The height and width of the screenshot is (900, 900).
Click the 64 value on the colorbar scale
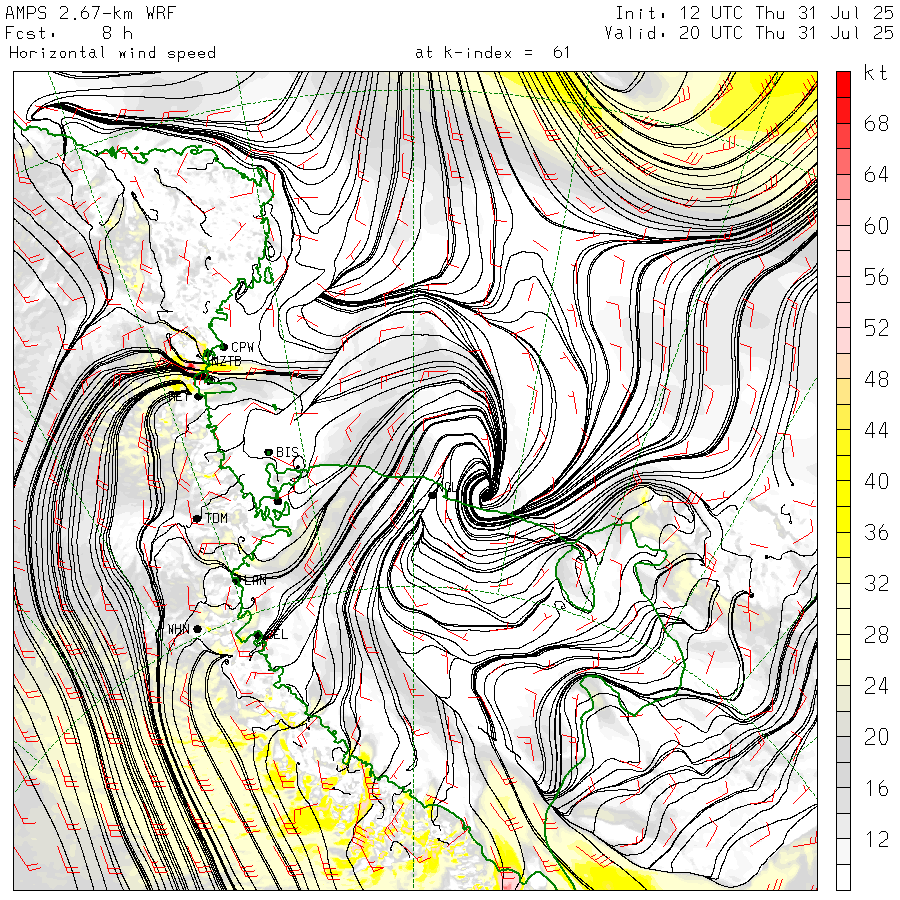[876, 174]
